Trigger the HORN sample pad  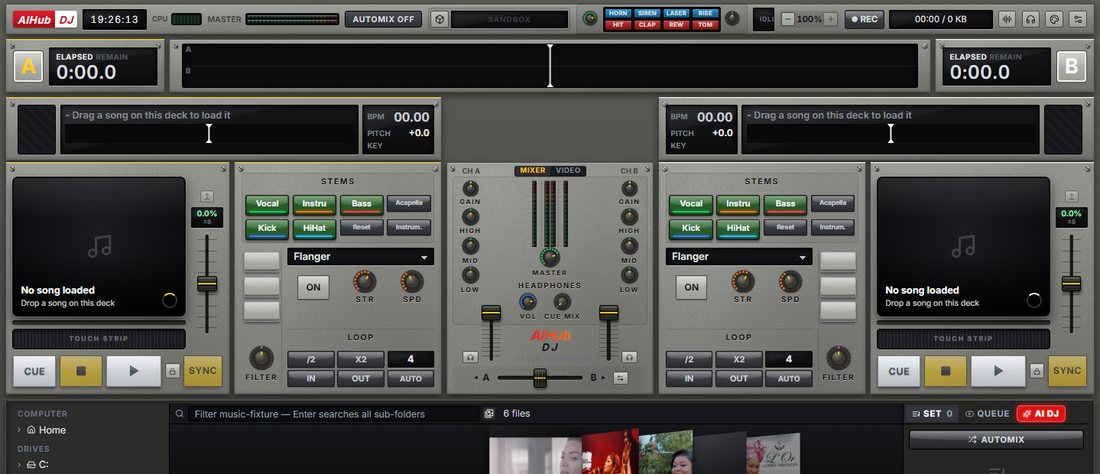click(618, 13)
